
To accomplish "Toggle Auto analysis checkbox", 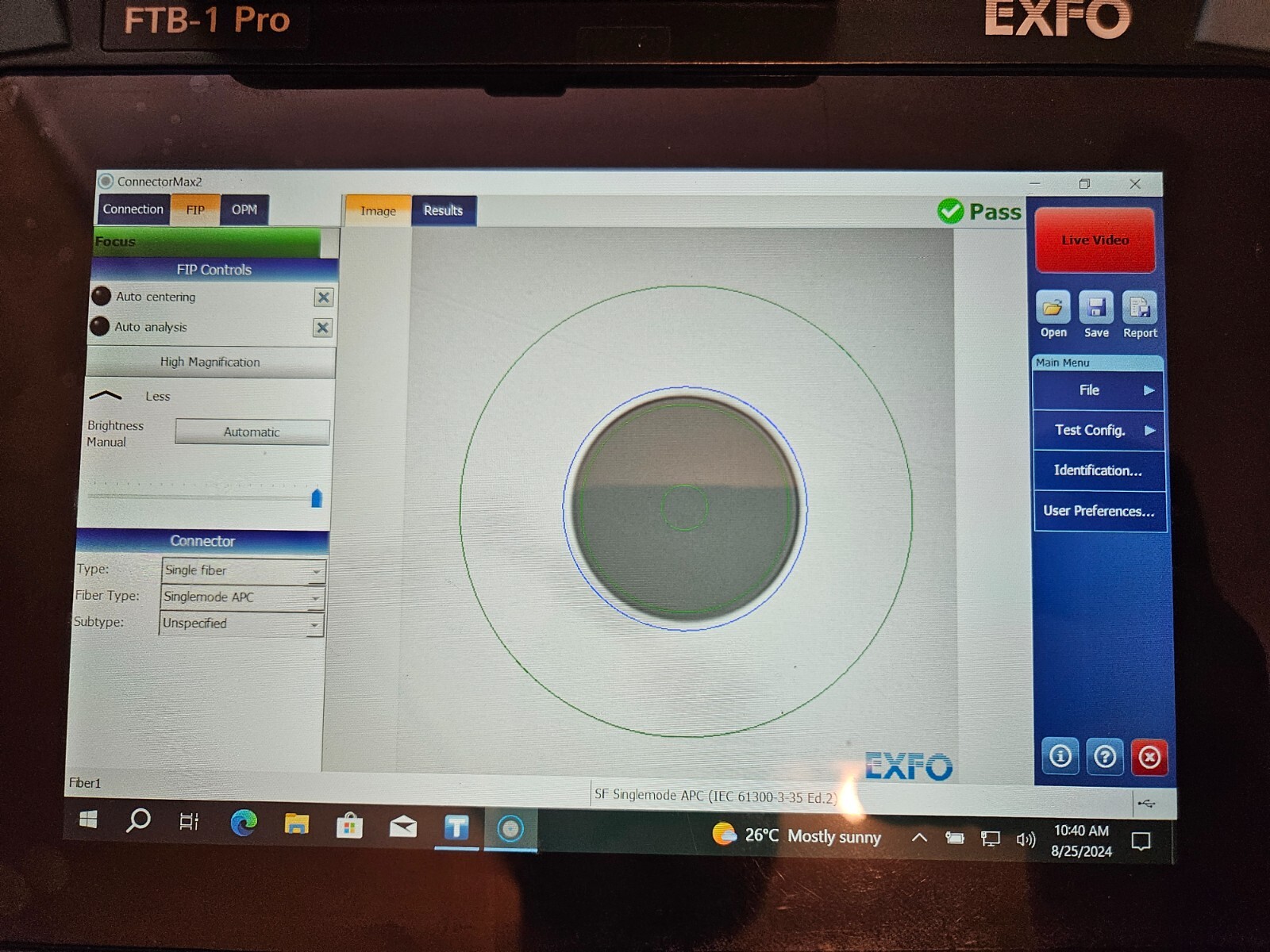I will click(322, 328).
